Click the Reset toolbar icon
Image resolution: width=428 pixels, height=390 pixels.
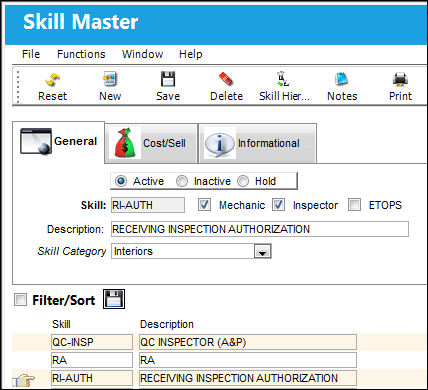coord(52,87)
